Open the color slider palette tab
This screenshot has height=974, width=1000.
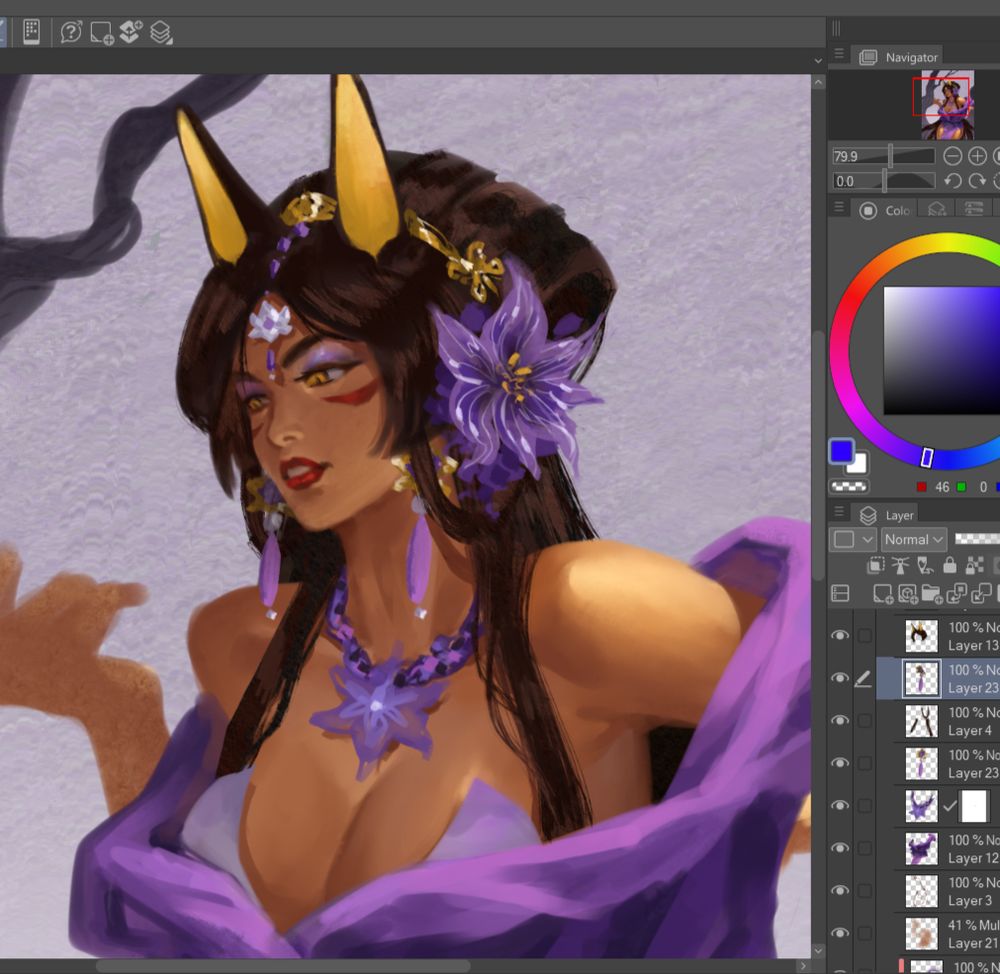[974, 209]
